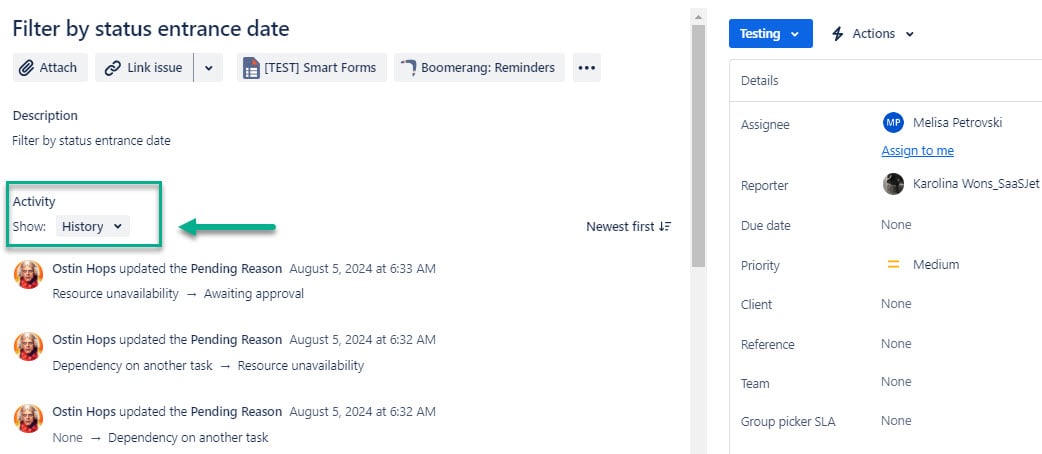Screen dimensions: 1042x454
Task: Click Ostin Hops avatar for Dependency to Resource change
Action: pyautogui.click(x=29, y=346)
